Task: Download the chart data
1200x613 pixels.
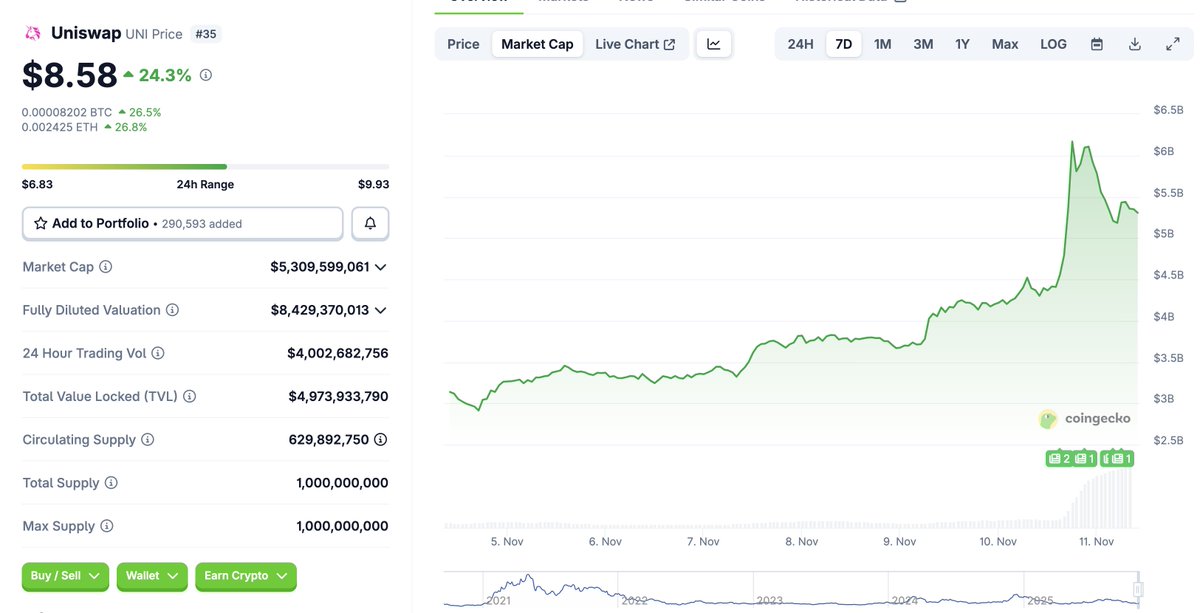Action: point(1135,44)
